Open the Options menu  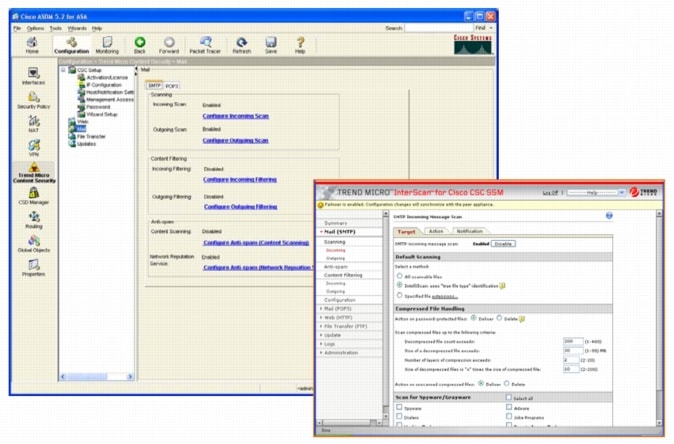pos(35,28)
